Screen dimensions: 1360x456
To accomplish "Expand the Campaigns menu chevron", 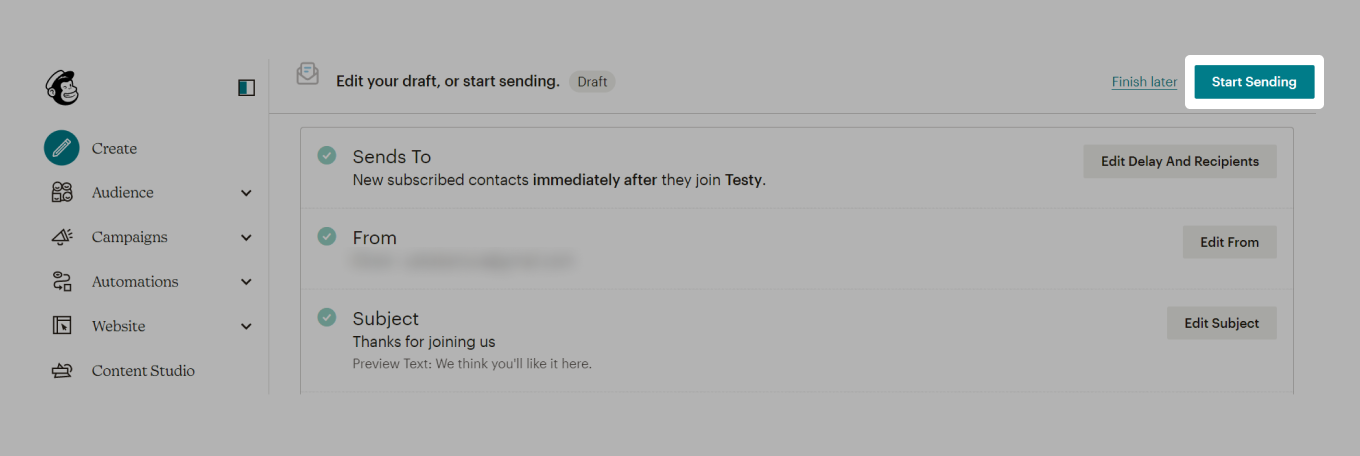I will [x=247, y=238].
